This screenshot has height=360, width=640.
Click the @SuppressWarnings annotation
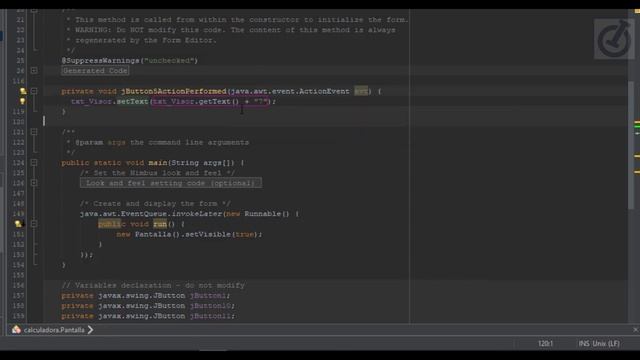point(100,60)
